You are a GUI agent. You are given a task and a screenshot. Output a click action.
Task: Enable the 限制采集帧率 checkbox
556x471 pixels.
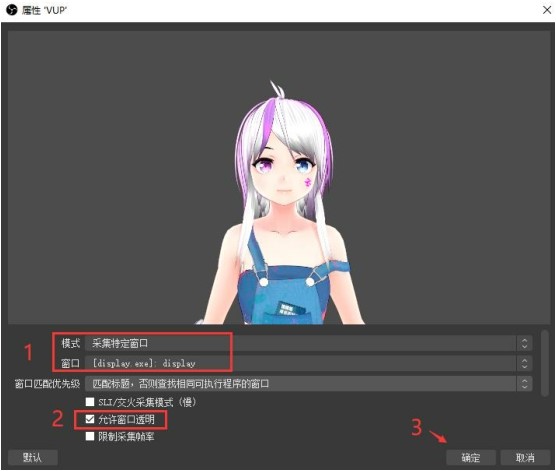[x=90, y=436]
